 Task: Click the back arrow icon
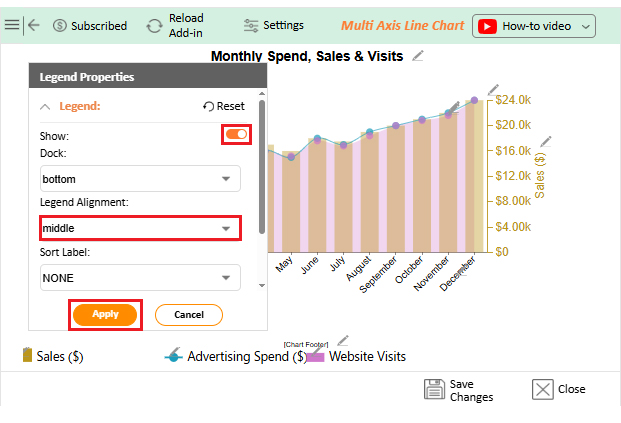(34, 25)
